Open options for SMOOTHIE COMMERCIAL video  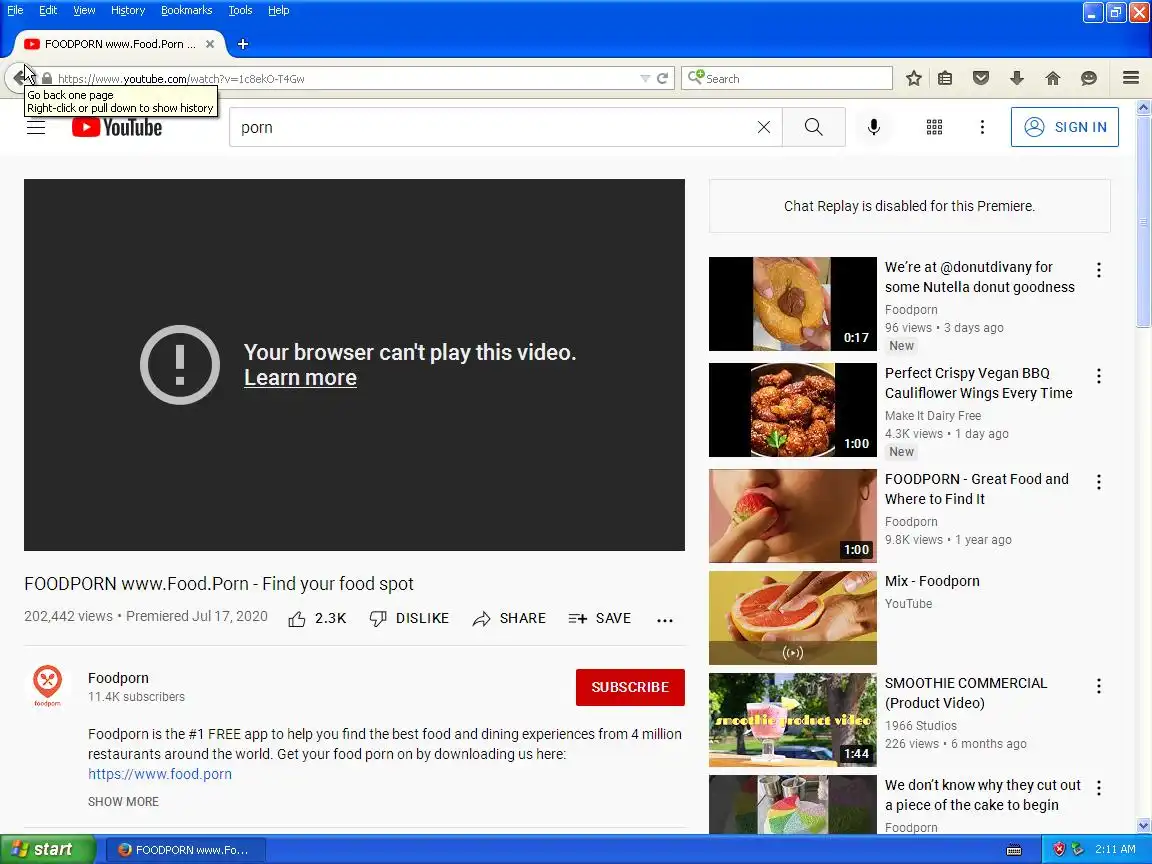click(x=1099, y=686)
